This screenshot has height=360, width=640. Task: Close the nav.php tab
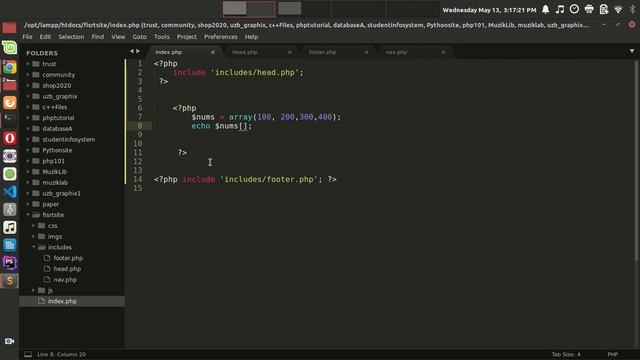[443, 52]
